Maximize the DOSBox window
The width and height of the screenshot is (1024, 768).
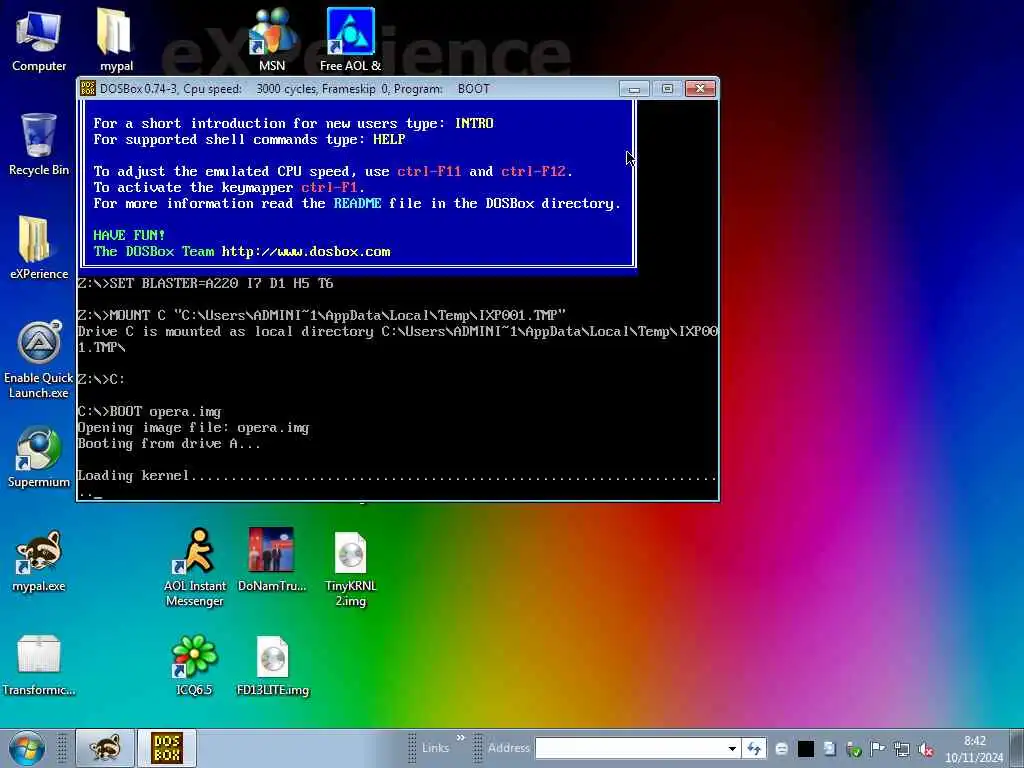667,88
